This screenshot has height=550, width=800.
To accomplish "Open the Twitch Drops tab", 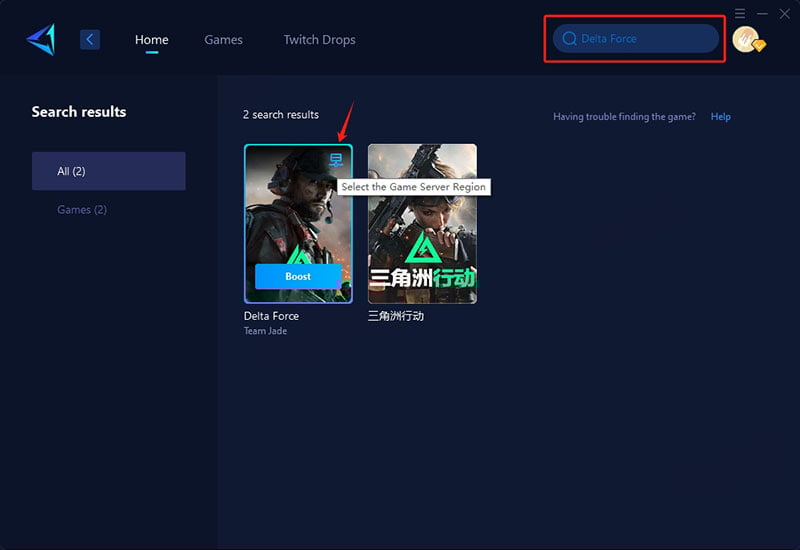I will (x=319, y=40).
